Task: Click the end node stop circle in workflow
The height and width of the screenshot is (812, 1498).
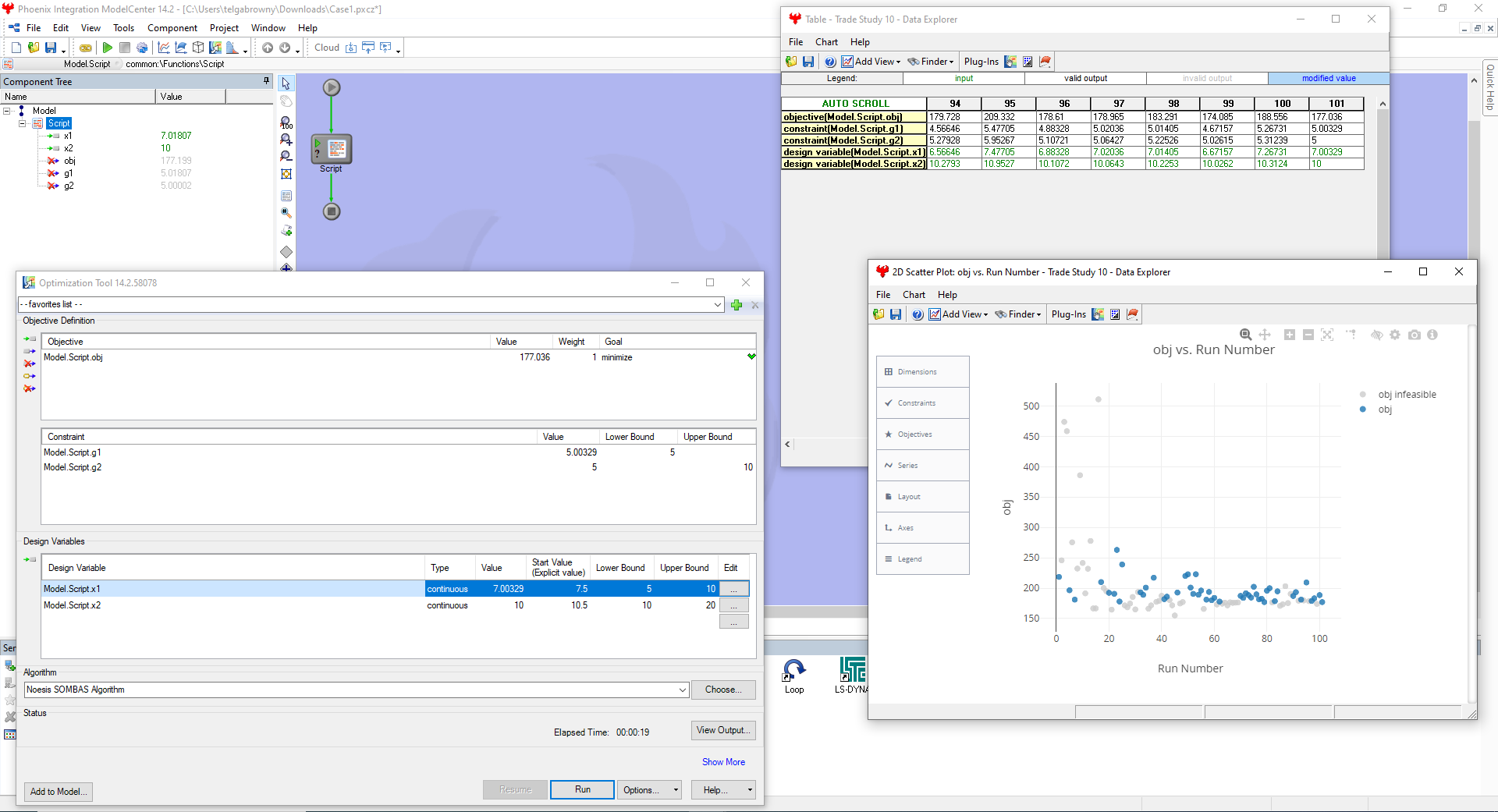Action: click(x=332, y=211)
